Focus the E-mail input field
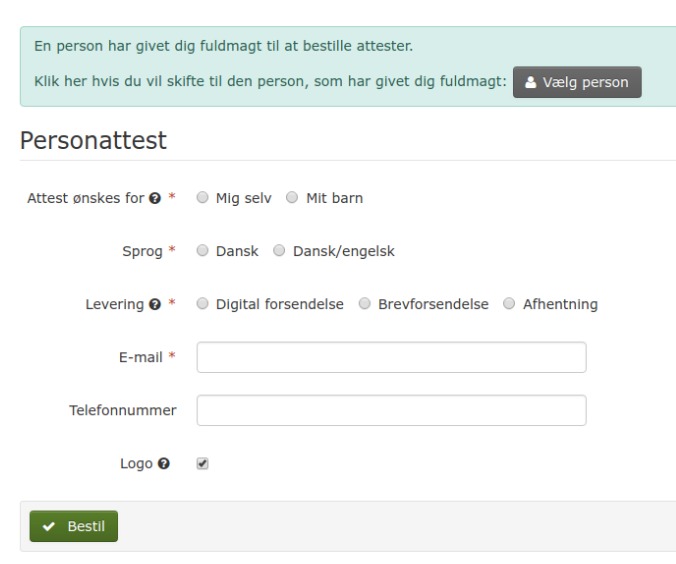The width and height of the screenshot is (676, 564). pyautogui.click(x=391, y=357)
